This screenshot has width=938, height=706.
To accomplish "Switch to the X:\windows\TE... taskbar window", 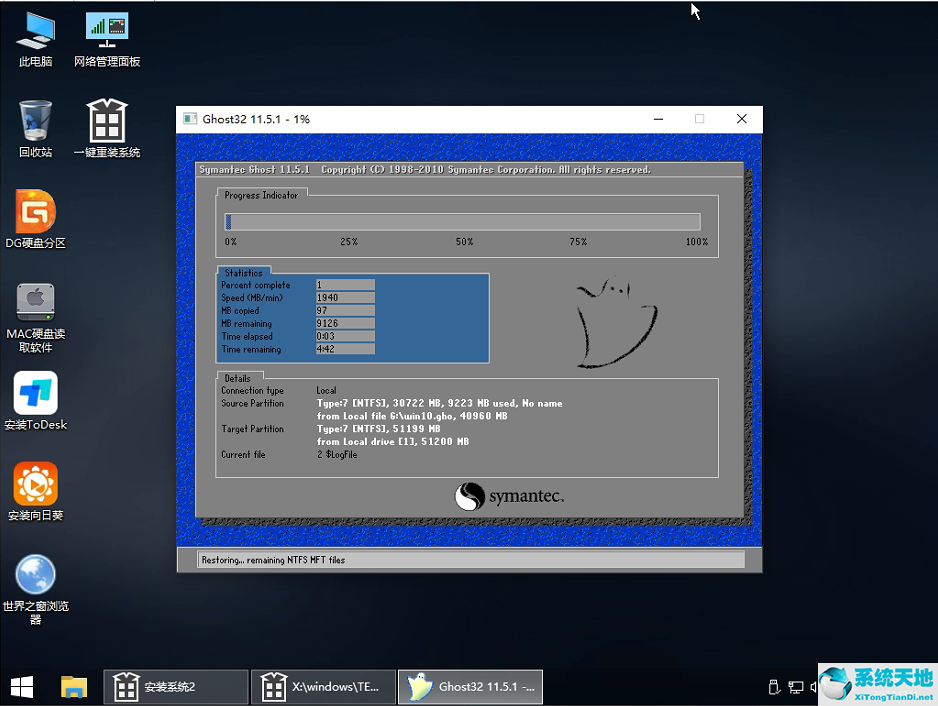I will [322, 687].
